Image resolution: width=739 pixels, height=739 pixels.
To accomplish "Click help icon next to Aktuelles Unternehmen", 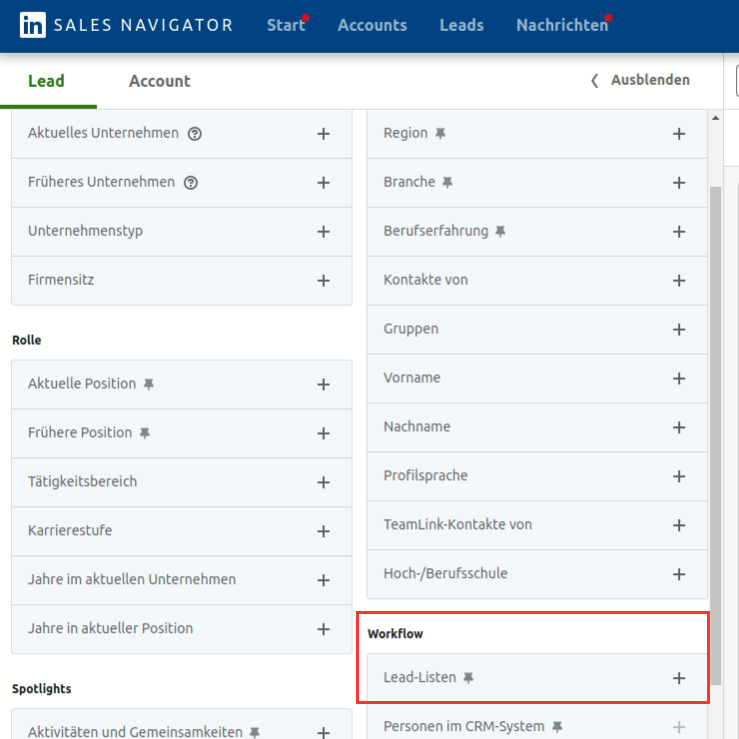I will [195, 133].
